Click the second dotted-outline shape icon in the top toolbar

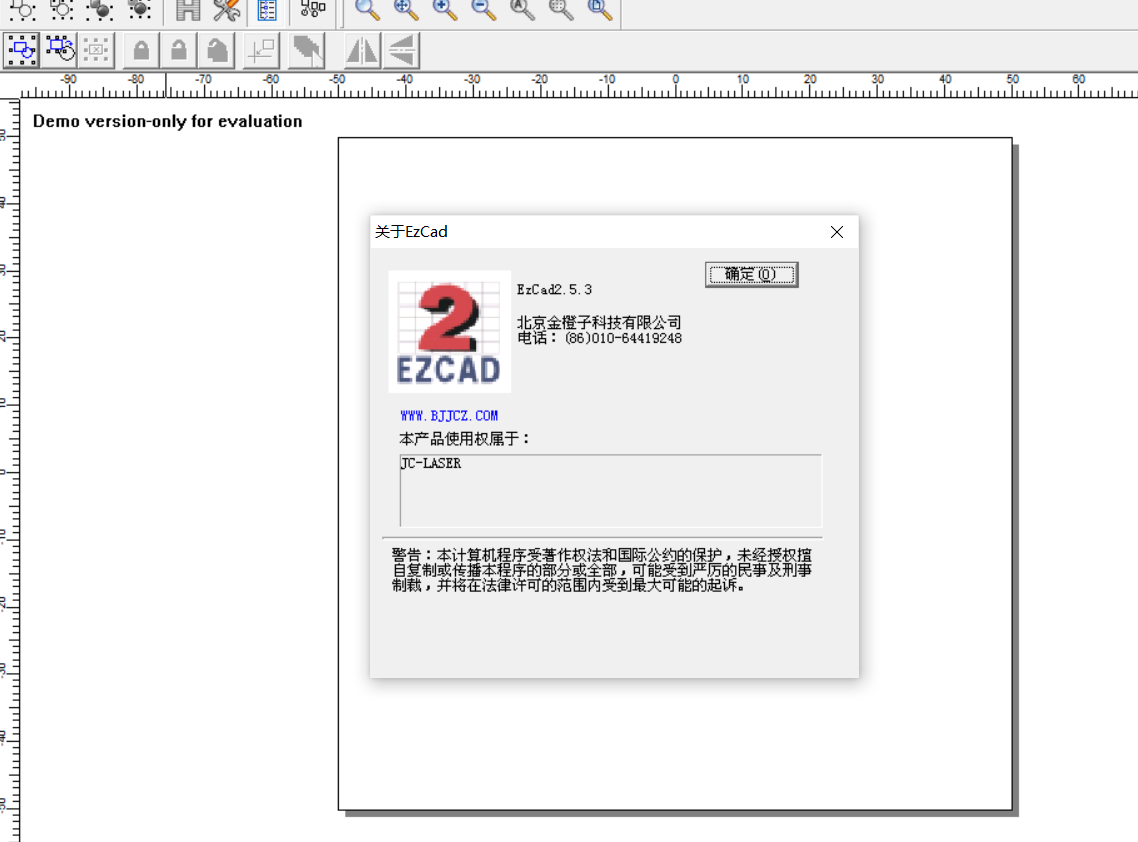tap(61, 9)
